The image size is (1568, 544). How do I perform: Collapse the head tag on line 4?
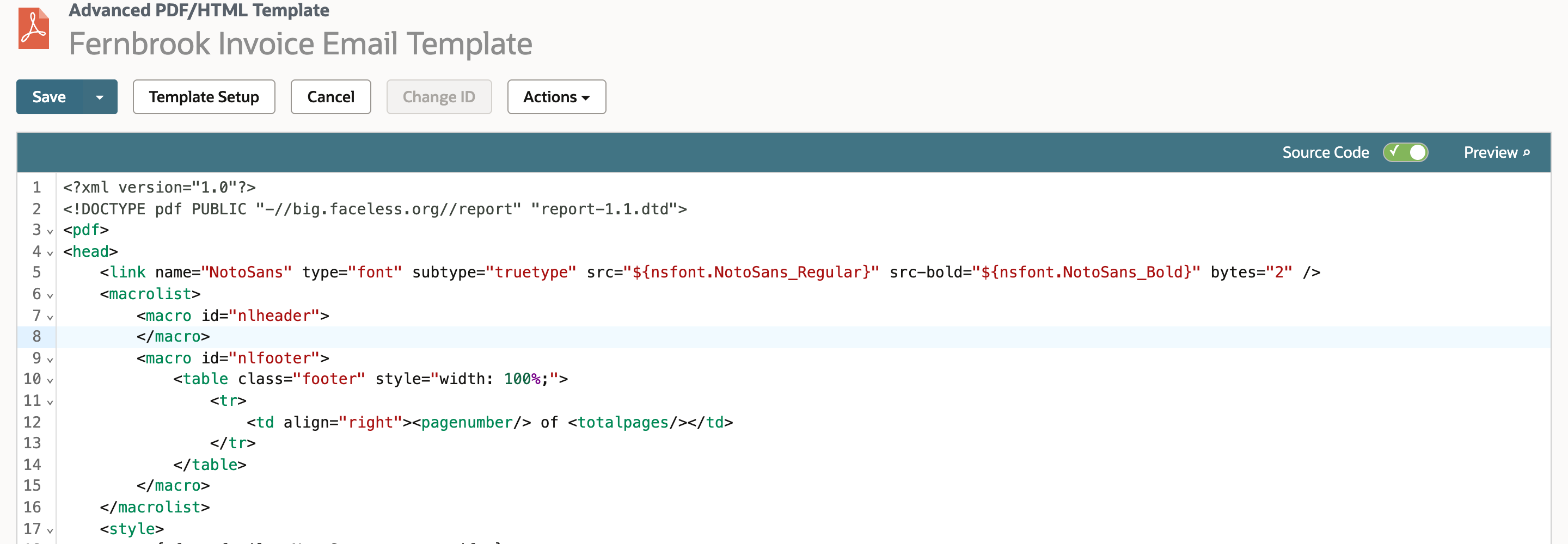coord(50,252)
